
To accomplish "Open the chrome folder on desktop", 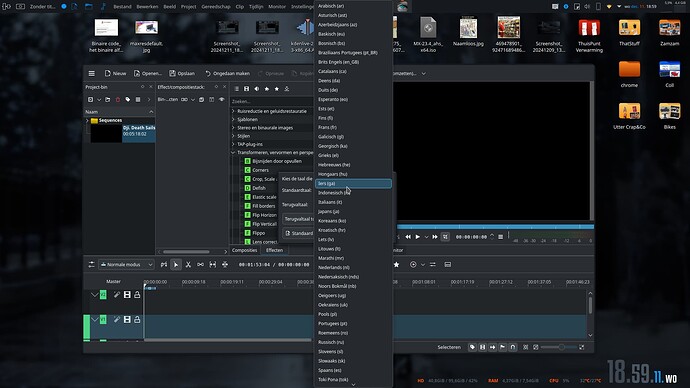I will pyautogui.click(x=629, y=74).
